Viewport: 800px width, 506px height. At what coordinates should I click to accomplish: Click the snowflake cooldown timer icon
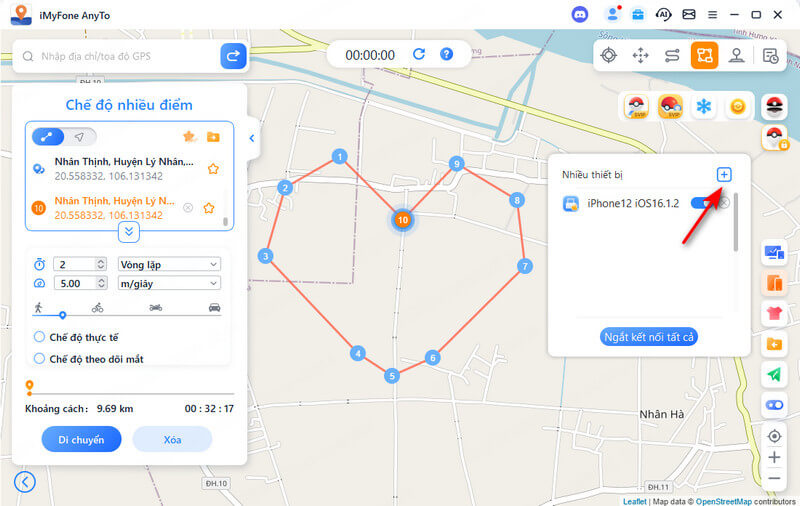tap(704, 107)
